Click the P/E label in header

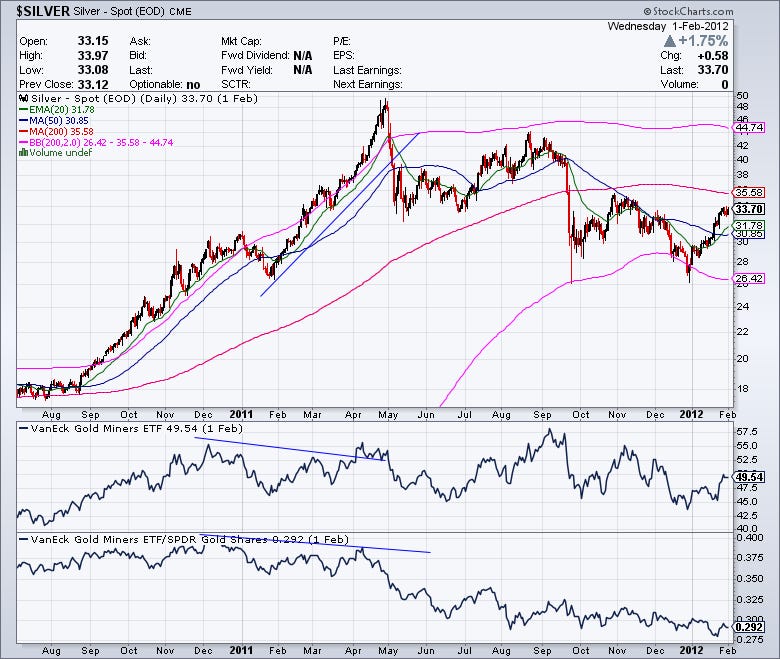(x=342, y=41)
